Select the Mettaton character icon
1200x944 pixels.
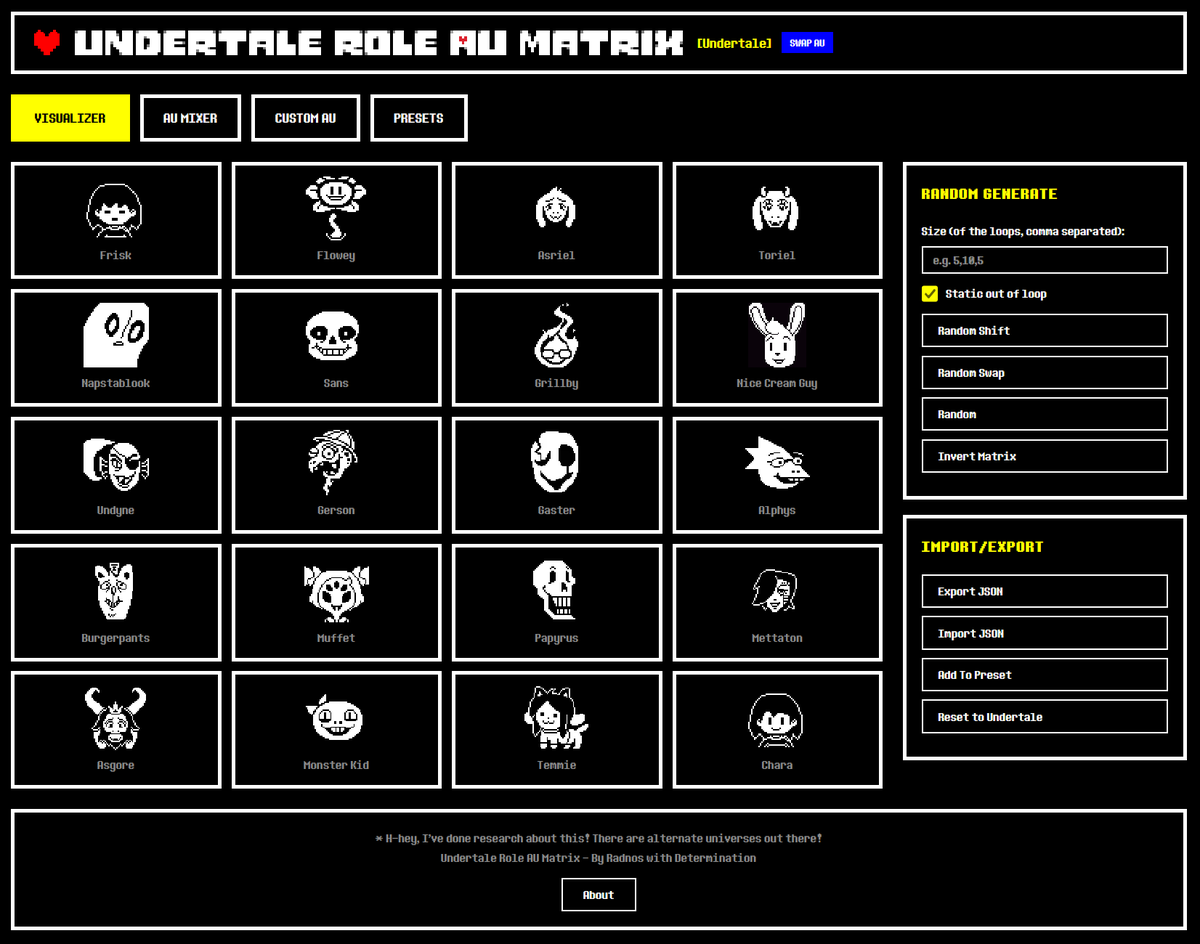pos(777,591)
